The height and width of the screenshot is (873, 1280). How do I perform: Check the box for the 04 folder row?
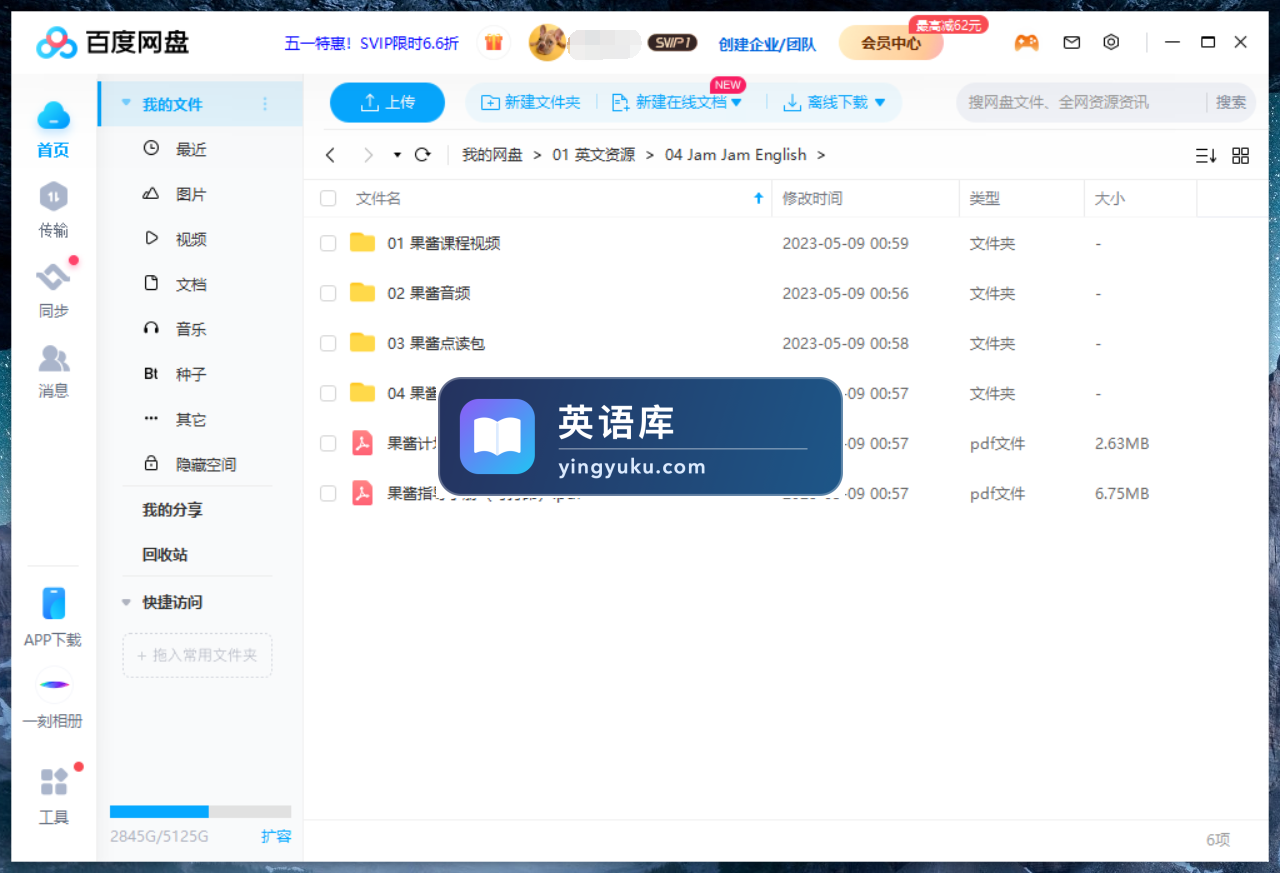(x=328, y=393)
